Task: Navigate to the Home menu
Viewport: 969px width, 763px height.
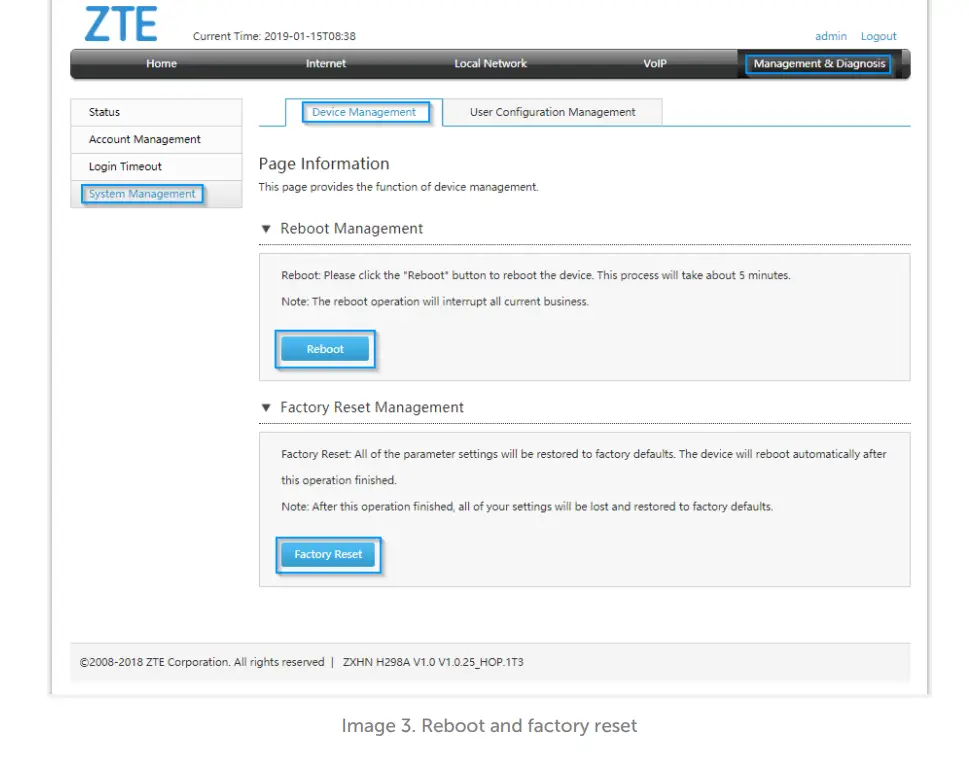Action: pyautogui.click(x=161, y=63)
